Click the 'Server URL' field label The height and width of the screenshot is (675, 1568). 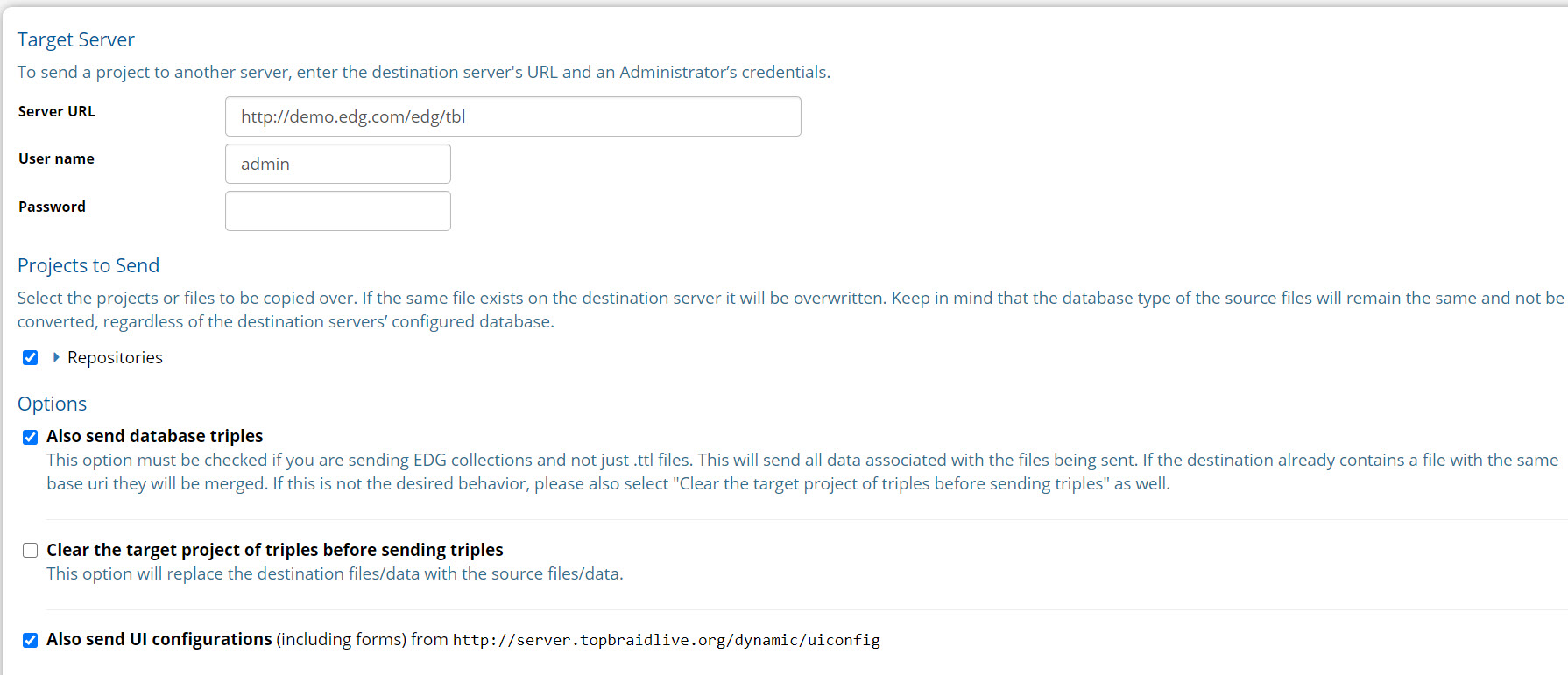pyautogui.click(x=57, y=111)
